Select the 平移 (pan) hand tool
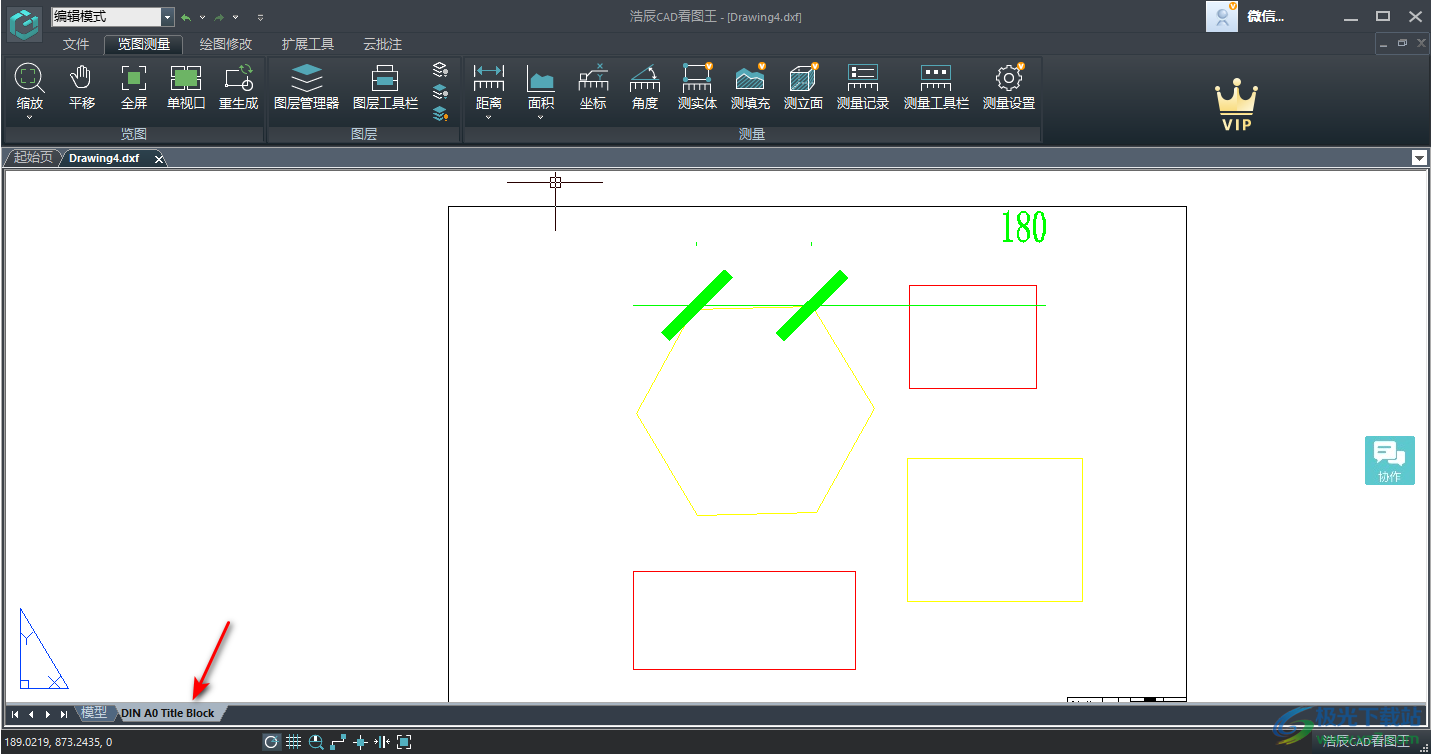This screenshot has width=1432, height=755. (x=81, y=87)
